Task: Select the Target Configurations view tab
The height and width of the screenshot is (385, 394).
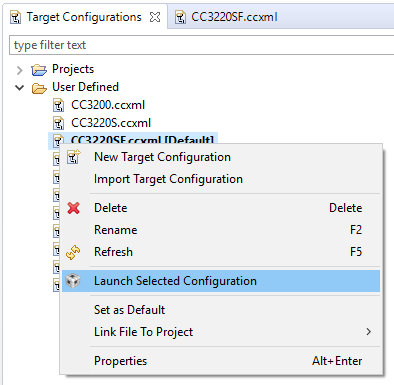Action: pos(84,17)
